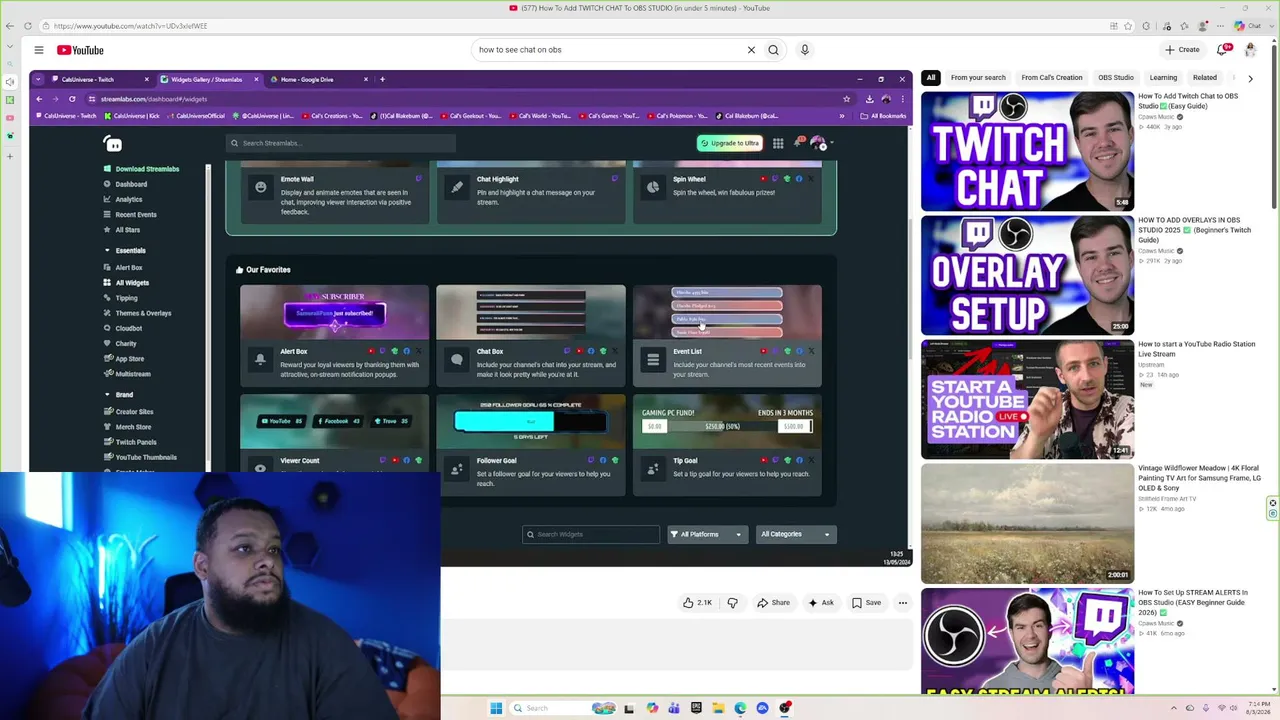Focus the Search Widgets field
The image size is (1280, 720).
pos(591,534)
